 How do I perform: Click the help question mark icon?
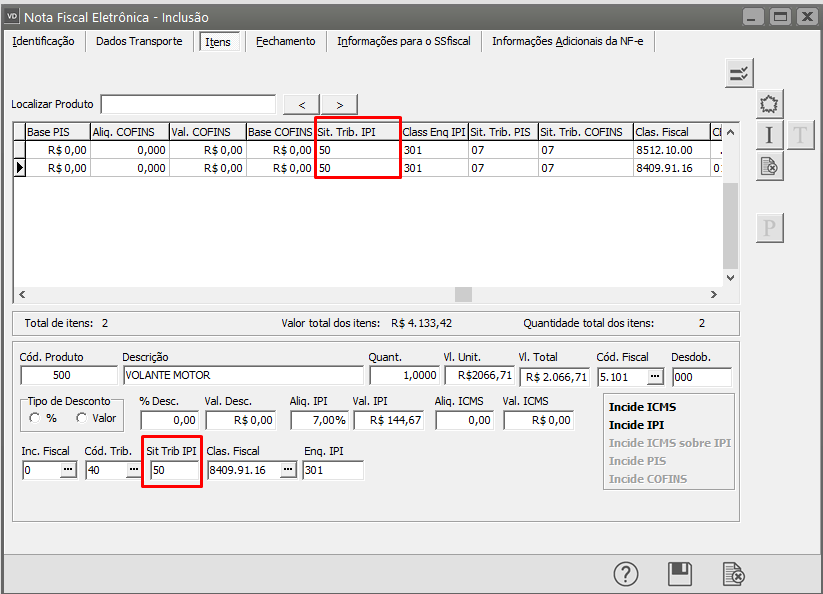pos(625,574)
